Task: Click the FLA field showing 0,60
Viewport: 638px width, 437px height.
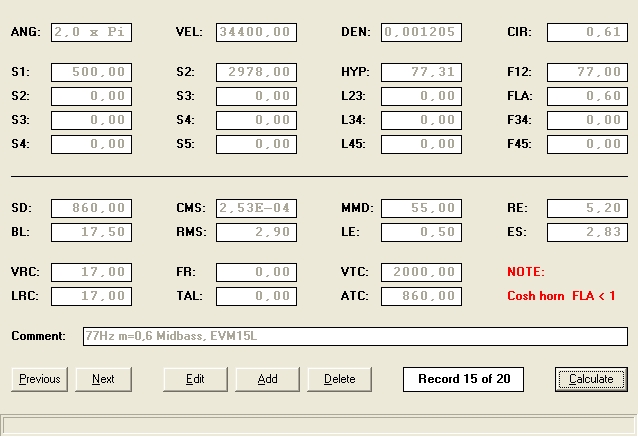Action: [587, 96]
